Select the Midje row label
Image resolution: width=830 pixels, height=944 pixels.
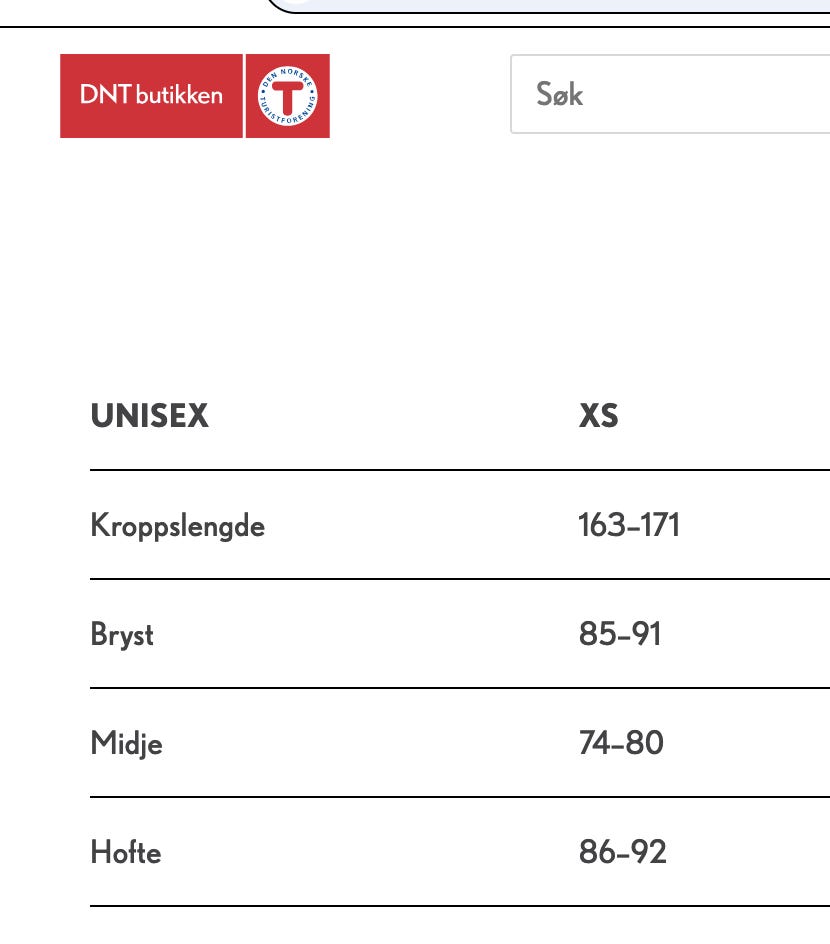(x=126, y=744)
